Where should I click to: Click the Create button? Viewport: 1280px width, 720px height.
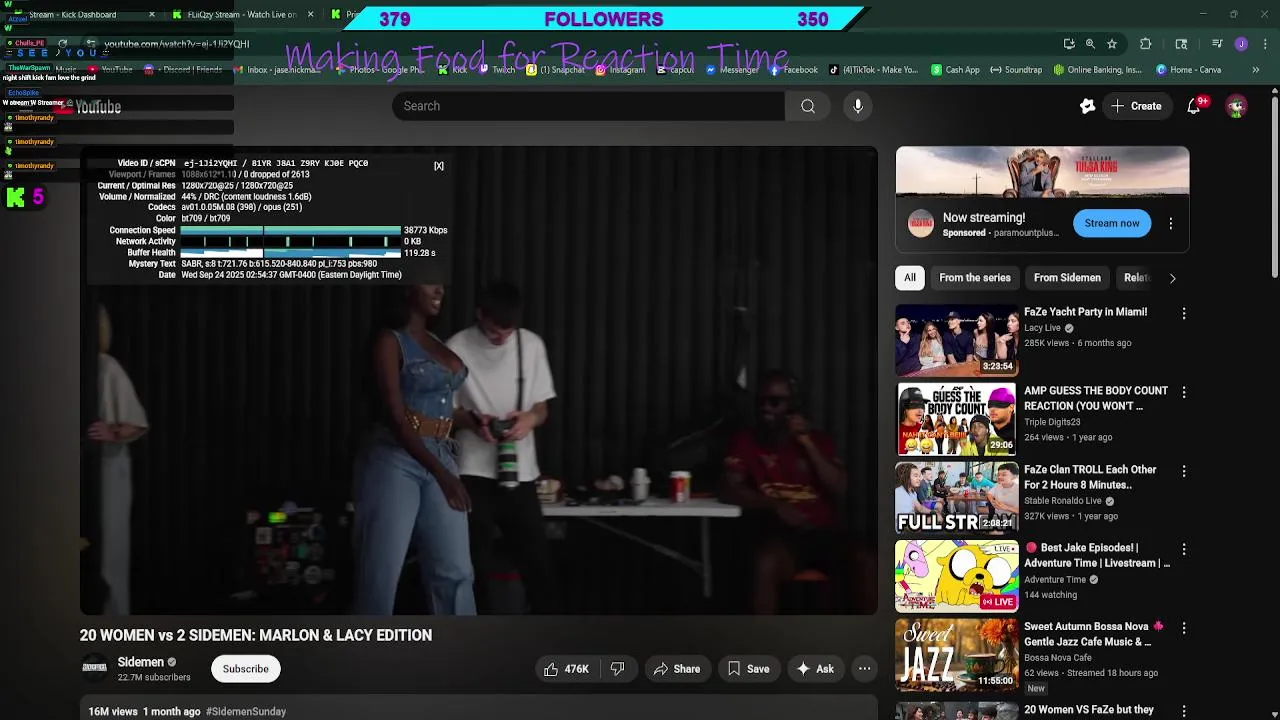pyautogui.click(x=1136, y=106)
